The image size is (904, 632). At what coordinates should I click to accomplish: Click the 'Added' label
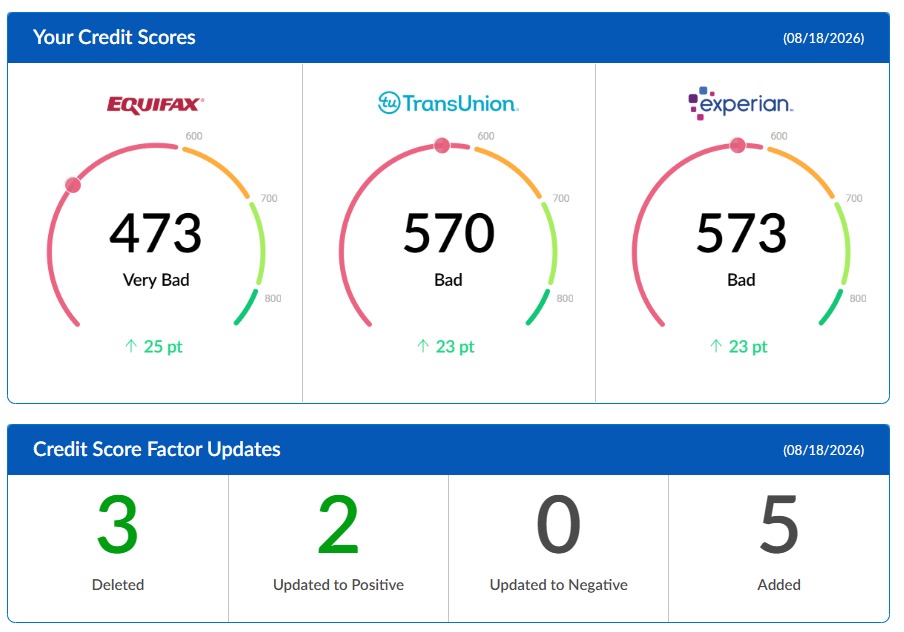779,585
